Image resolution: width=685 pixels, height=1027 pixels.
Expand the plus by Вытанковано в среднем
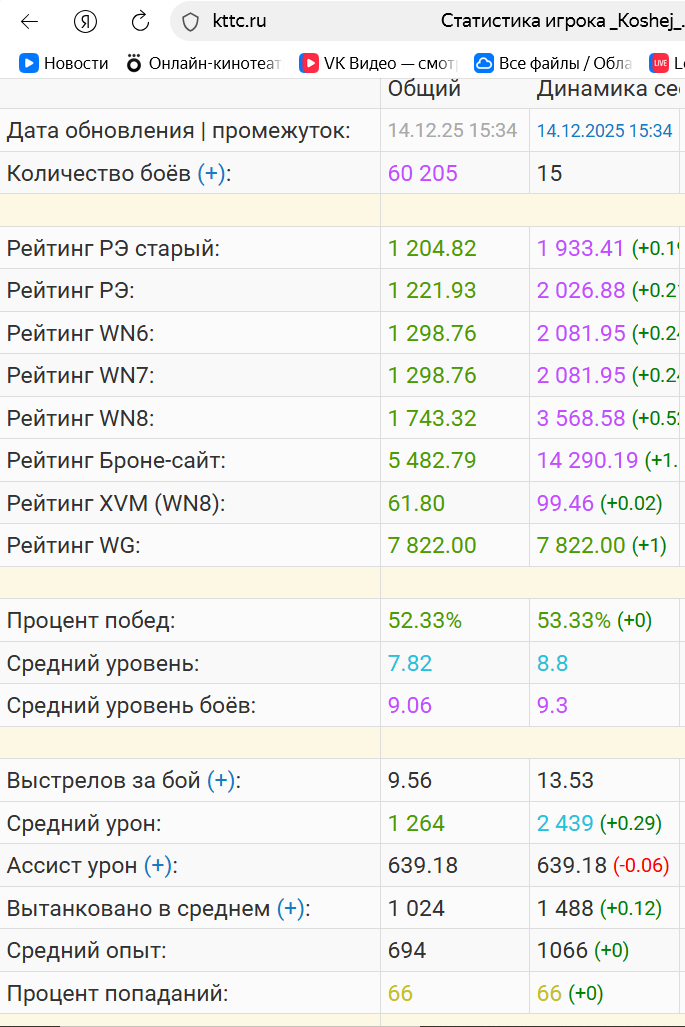[x=292, y=909]
